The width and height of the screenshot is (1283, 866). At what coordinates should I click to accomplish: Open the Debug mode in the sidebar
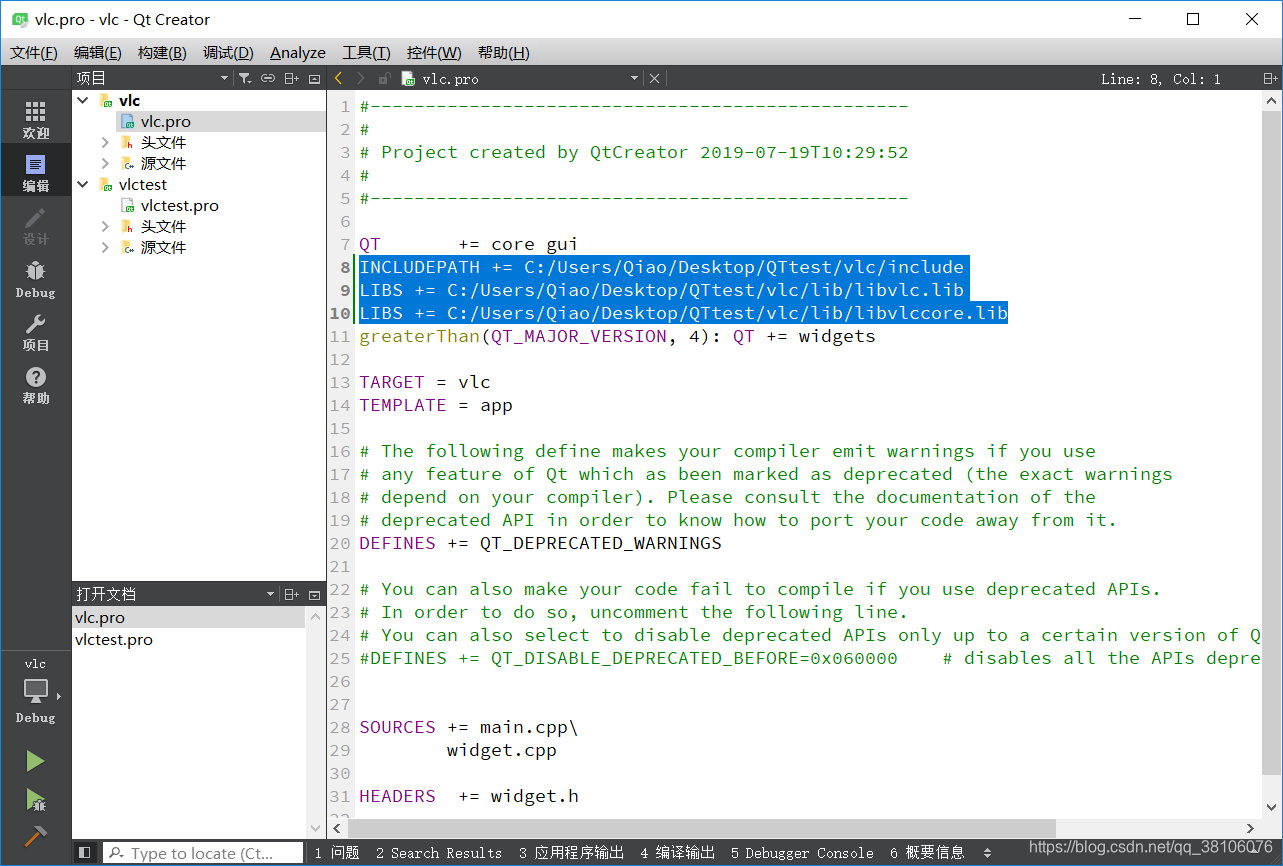click(x=36, y=280)
